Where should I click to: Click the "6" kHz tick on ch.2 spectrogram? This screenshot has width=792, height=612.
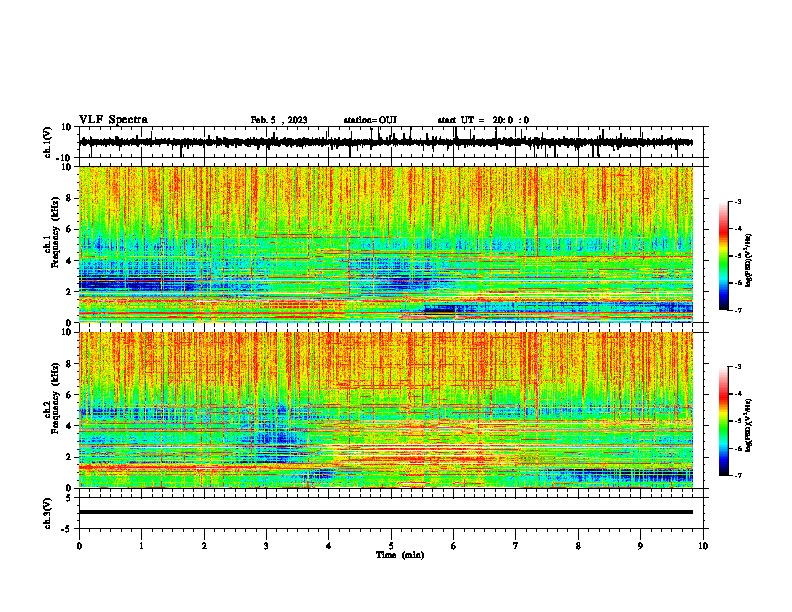click(69, 395)
